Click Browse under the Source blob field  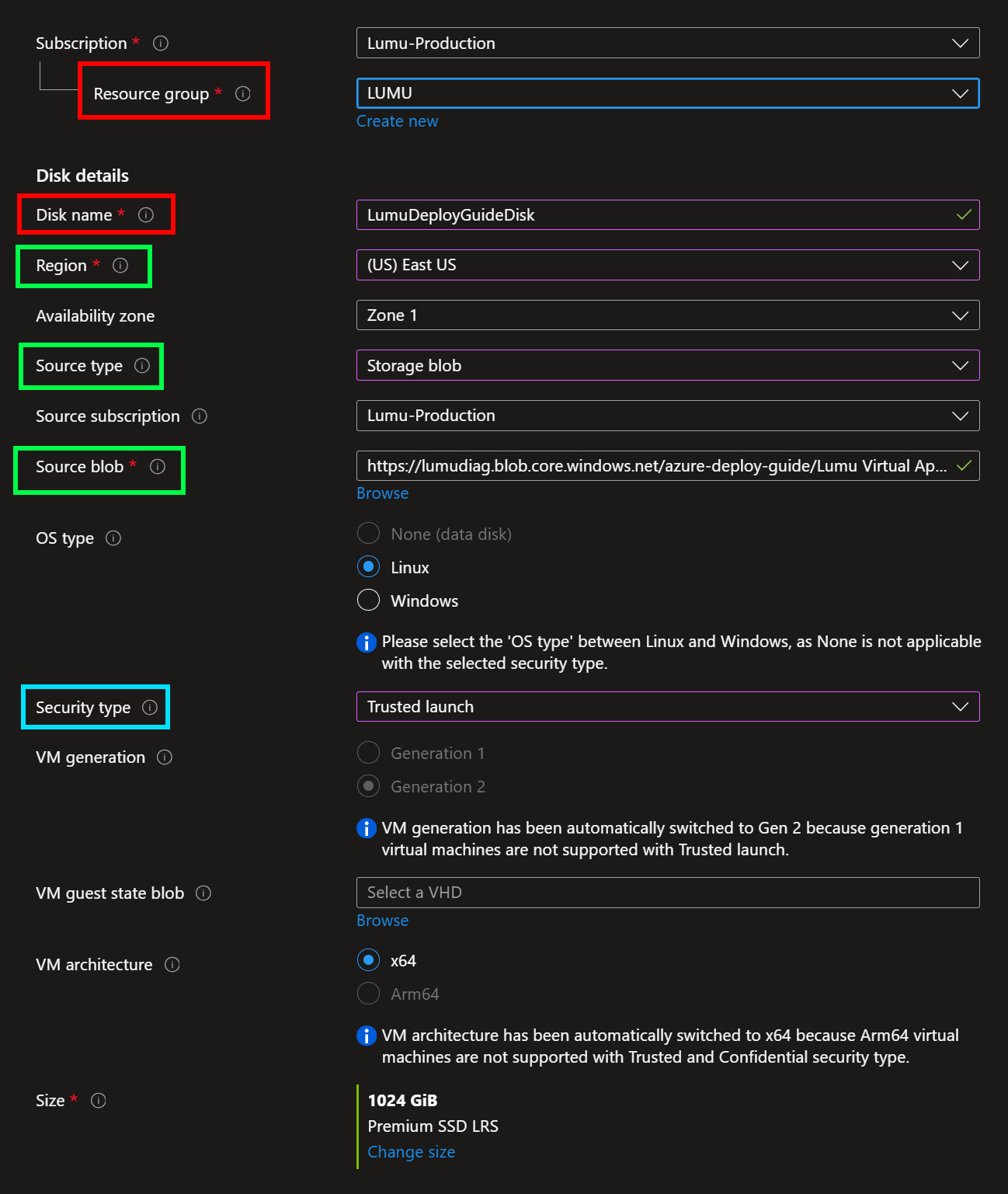pos(382,493)
